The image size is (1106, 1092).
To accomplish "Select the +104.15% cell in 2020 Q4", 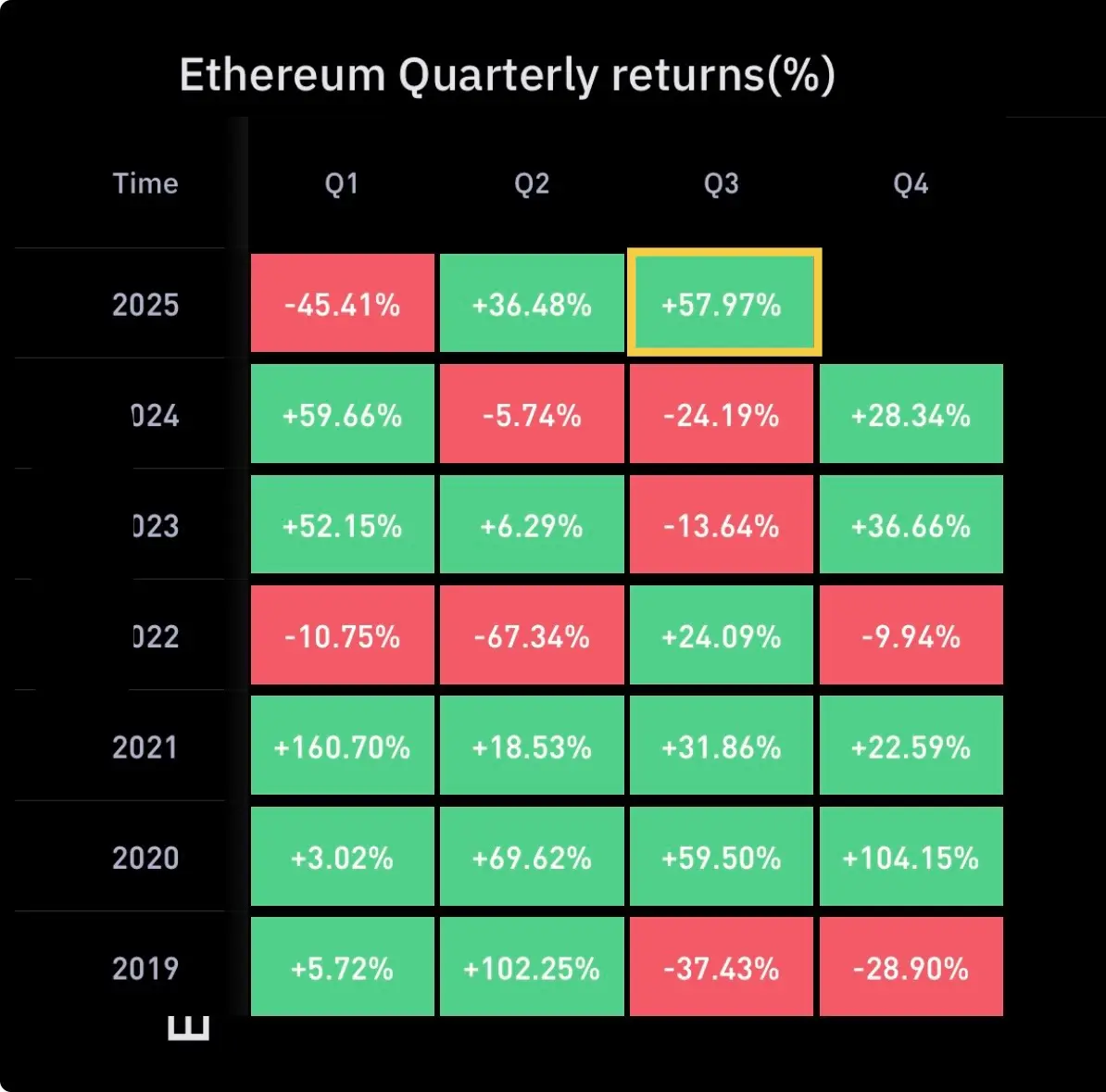I will (x=911, y=856).
